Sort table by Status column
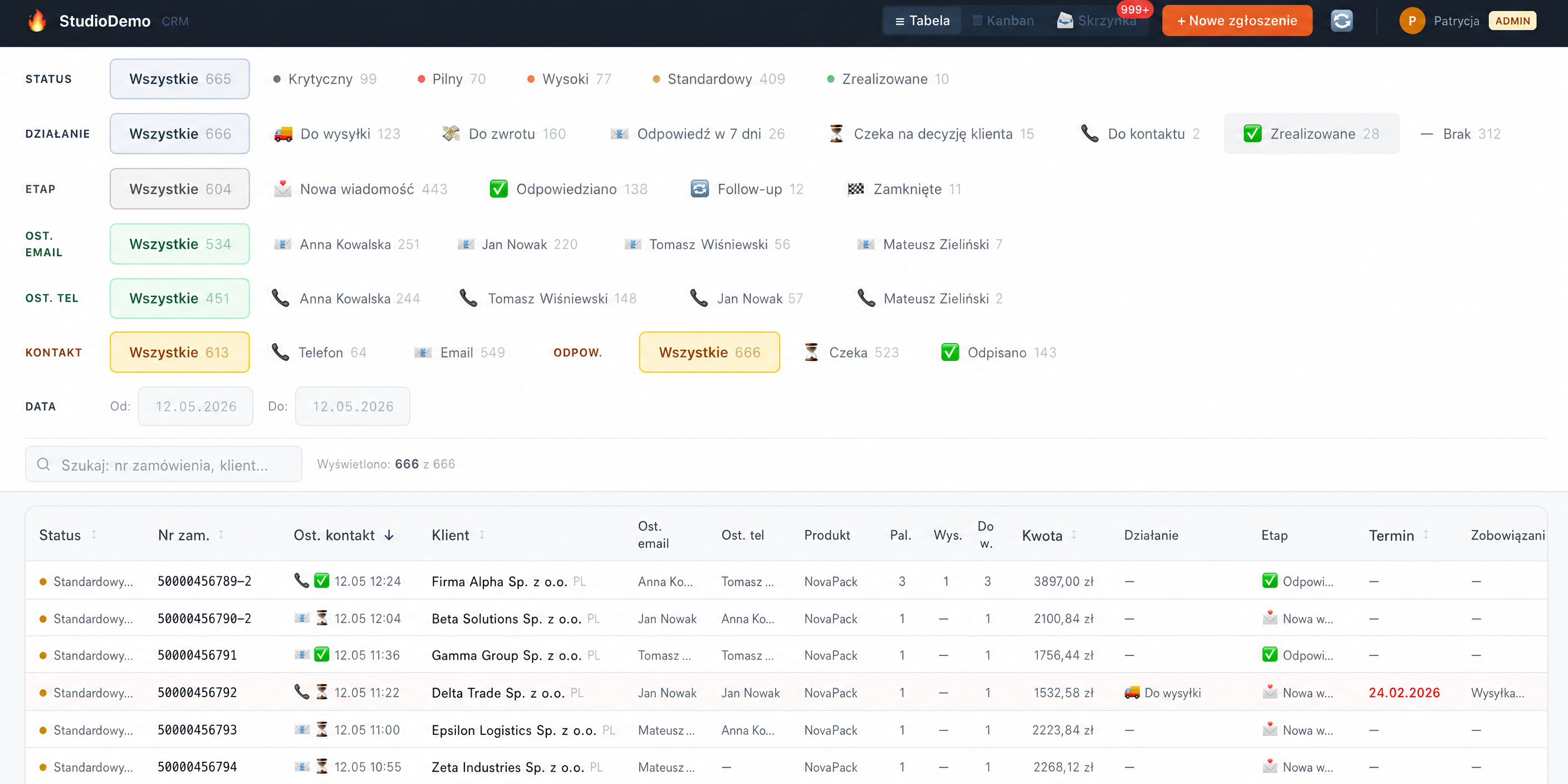This screenshot has width=1568, height=784. tap(67, 535)
